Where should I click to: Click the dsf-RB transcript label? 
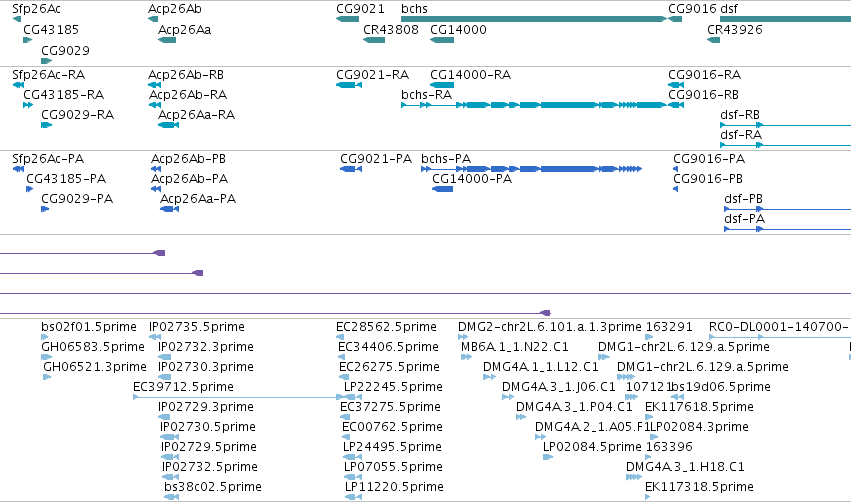[740, 115]
